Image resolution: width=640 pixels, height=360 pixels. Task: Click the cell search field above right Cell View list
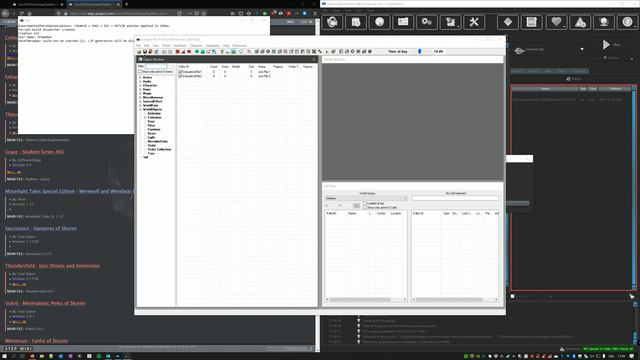click(455, 198)
